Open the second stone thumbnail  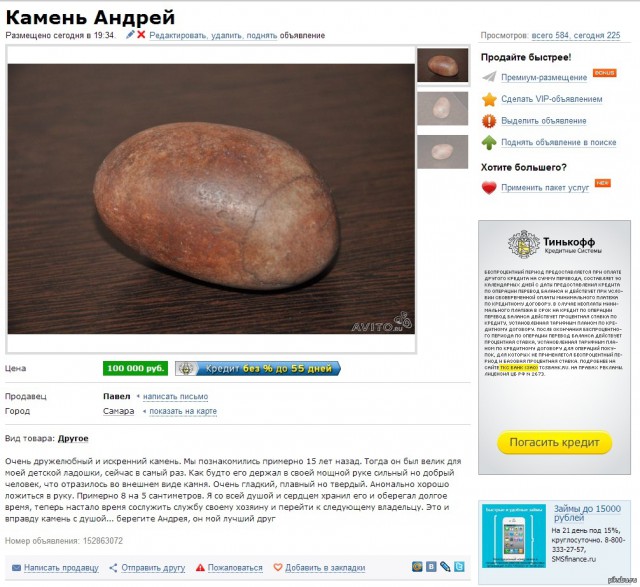(443, 108)
